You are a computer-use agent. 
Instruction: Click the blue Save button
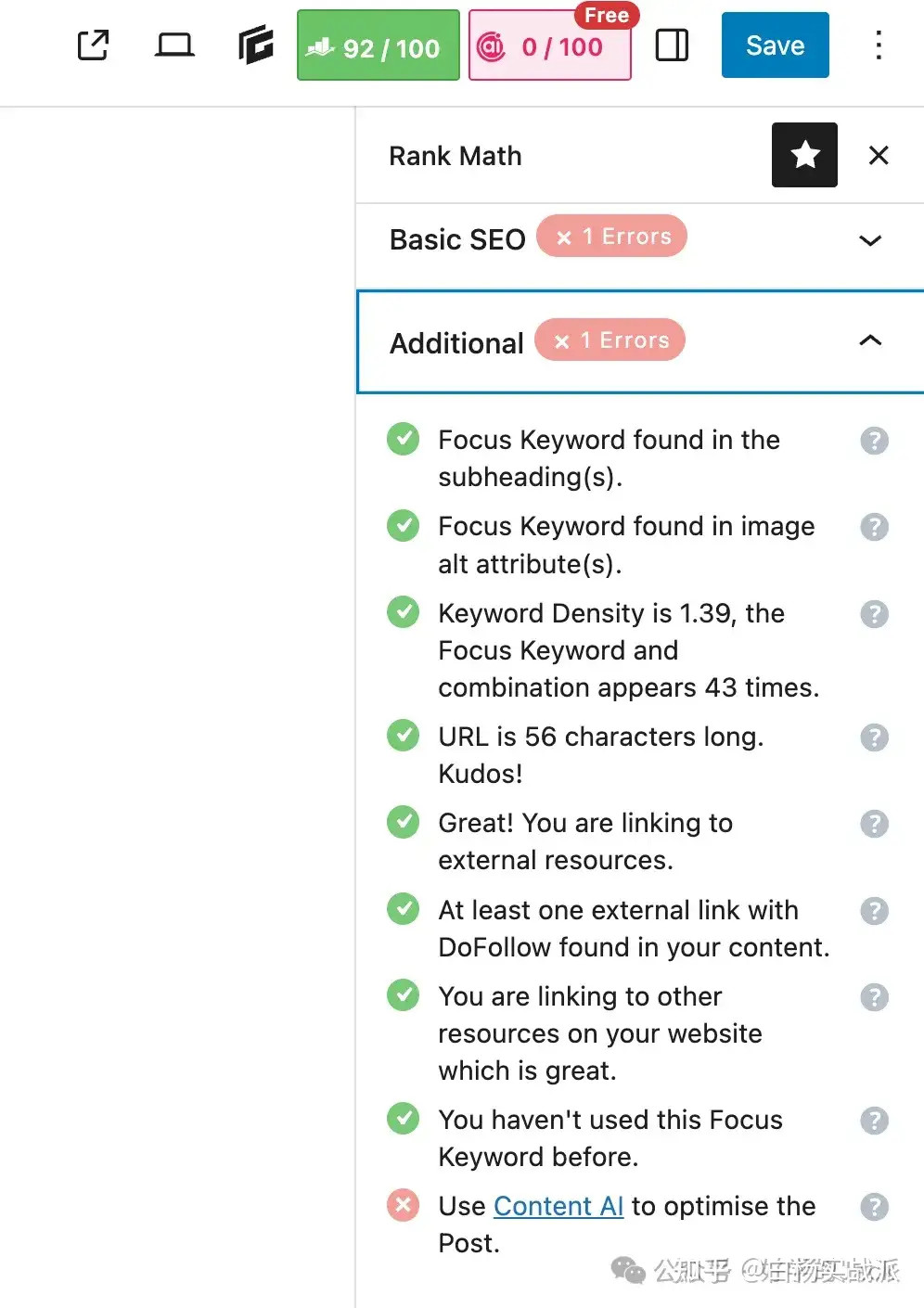tap(775, 45)
